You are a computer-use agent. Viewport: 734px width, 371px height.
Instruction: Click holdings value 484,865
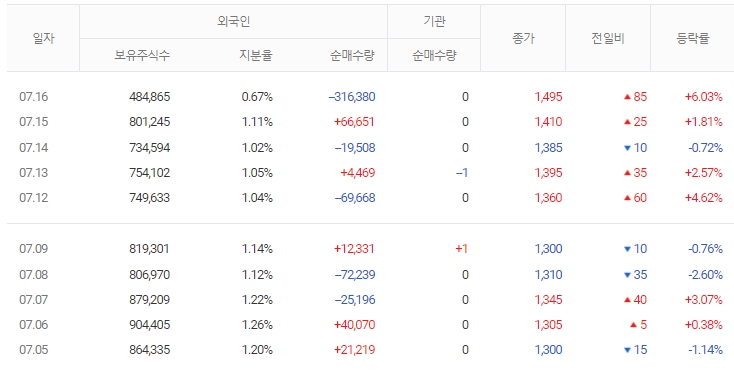click(150, 97)
